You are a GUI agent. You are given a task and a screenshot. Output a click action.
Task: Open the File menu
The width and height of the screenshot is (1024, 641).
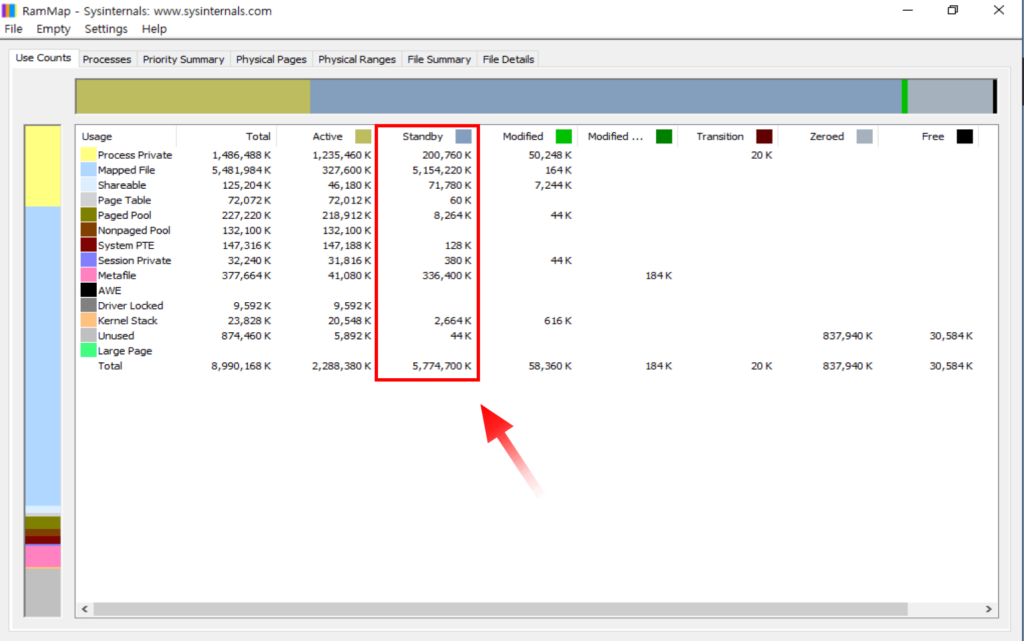tap(13, 29)
